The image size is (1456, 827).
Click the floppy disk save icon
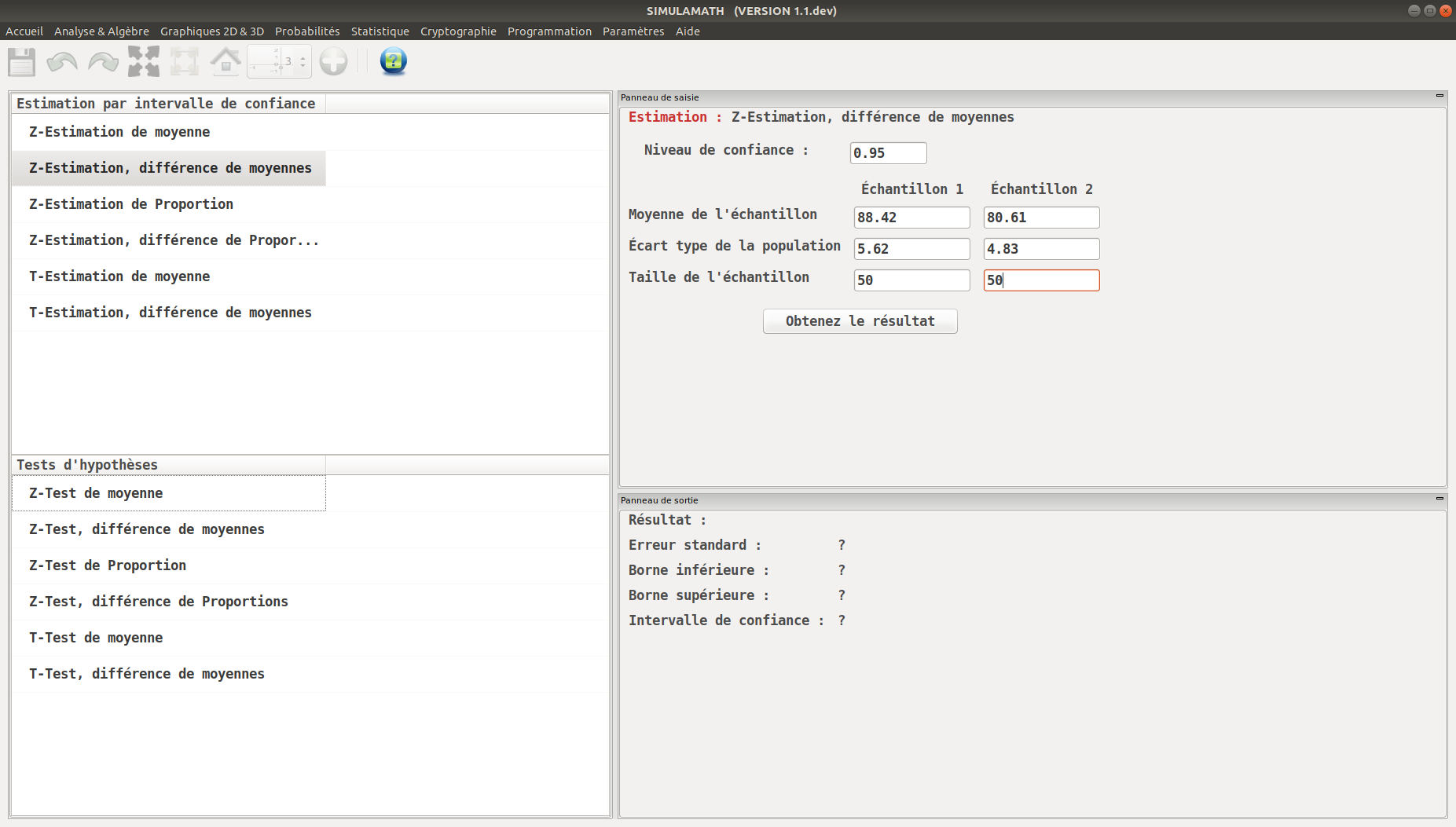21,61
